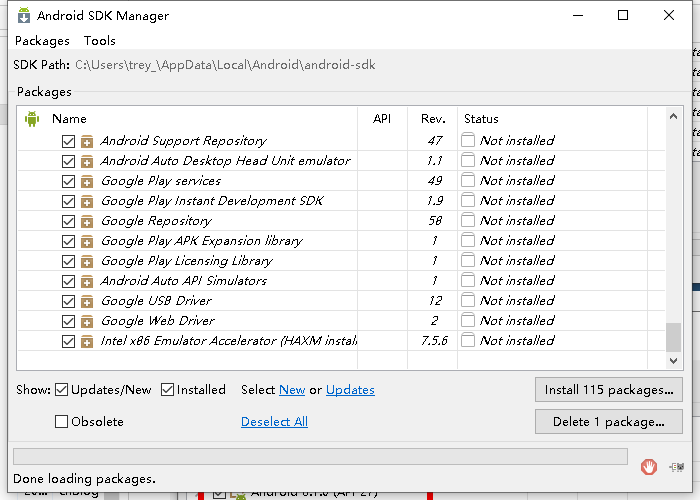Click the package icon beside Google Web Driver
The image size is (700, 500).
click(87, 321)
